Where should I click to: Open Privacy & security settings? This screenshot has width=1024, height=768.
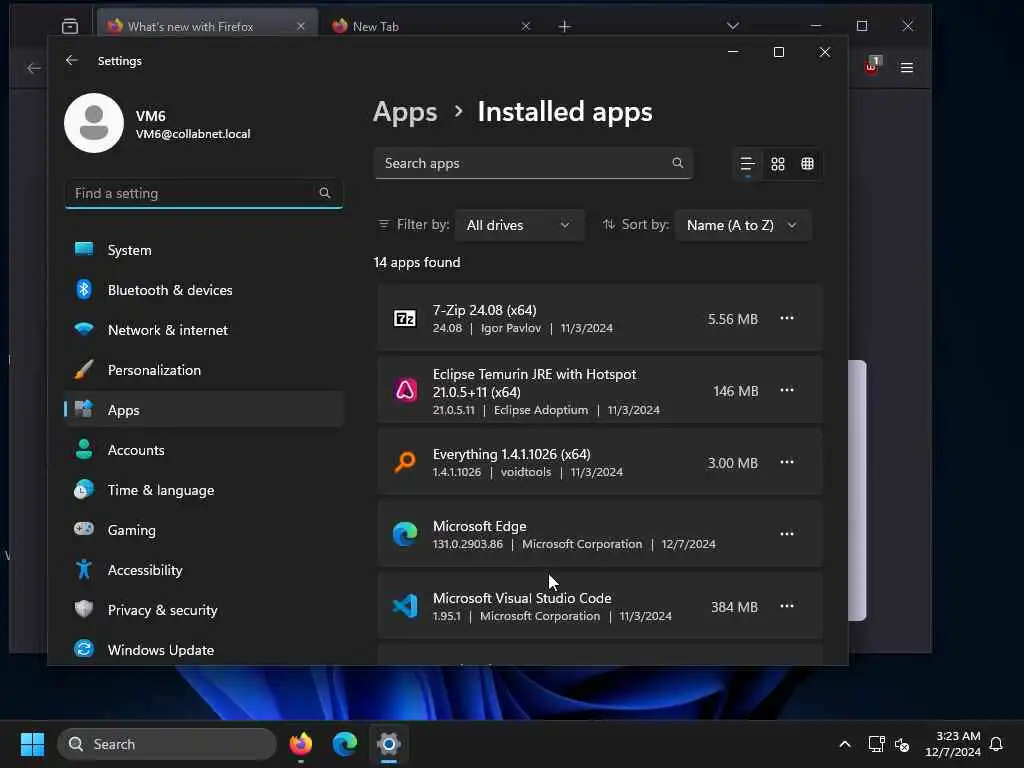pos(204,609)
